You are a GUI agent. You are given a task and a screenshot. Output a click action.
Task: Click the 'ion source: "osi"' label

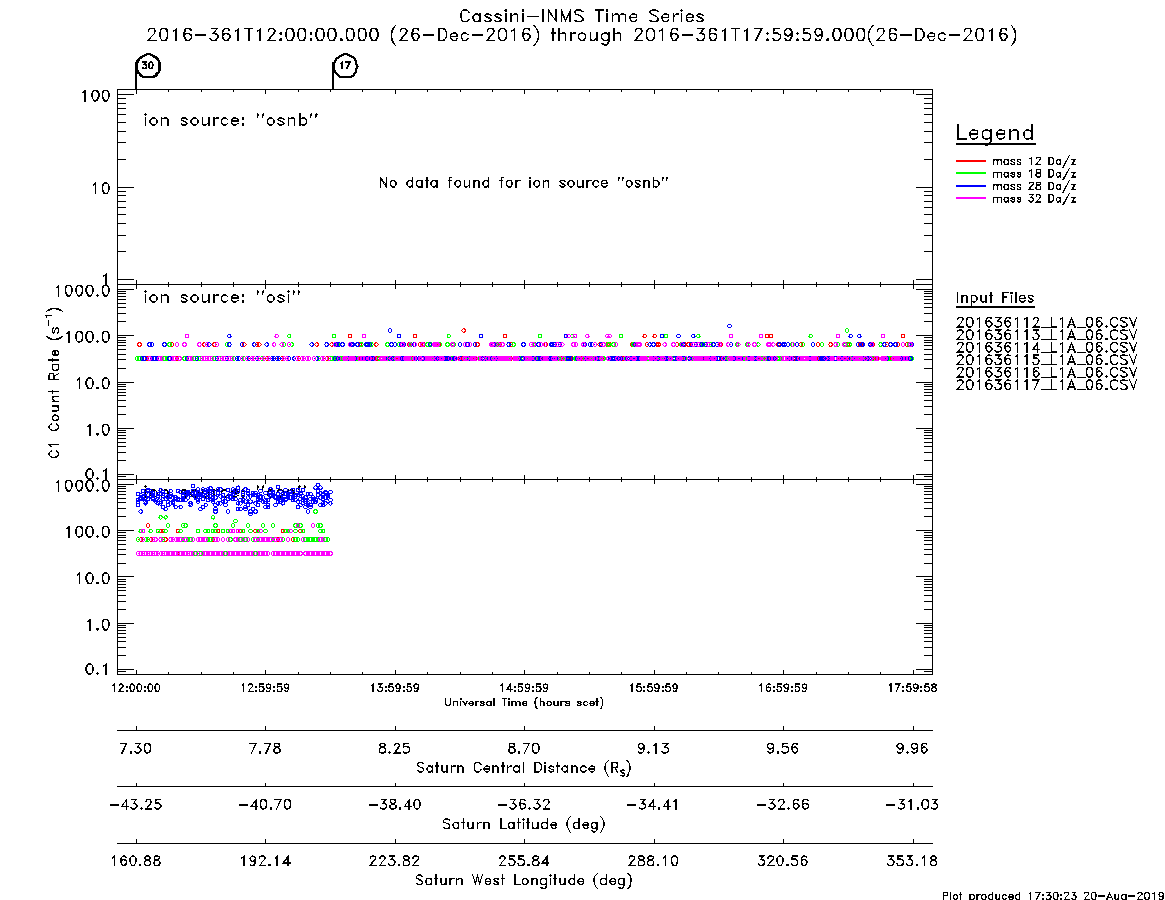click(x=222, y=297)
